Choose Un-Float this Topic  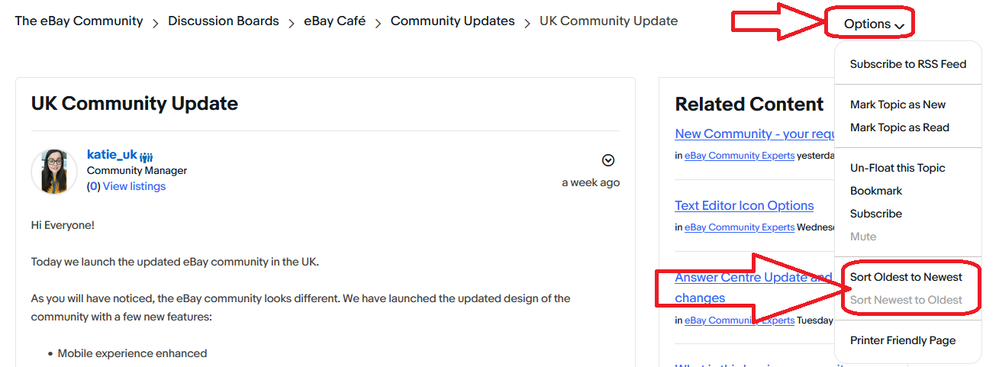click(x=898, y=168)
